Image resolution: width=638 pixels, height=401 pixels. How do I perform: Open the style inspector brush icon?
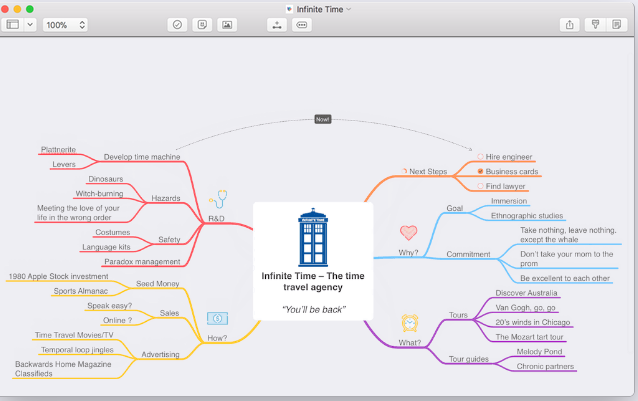click(x=595, y=24)
